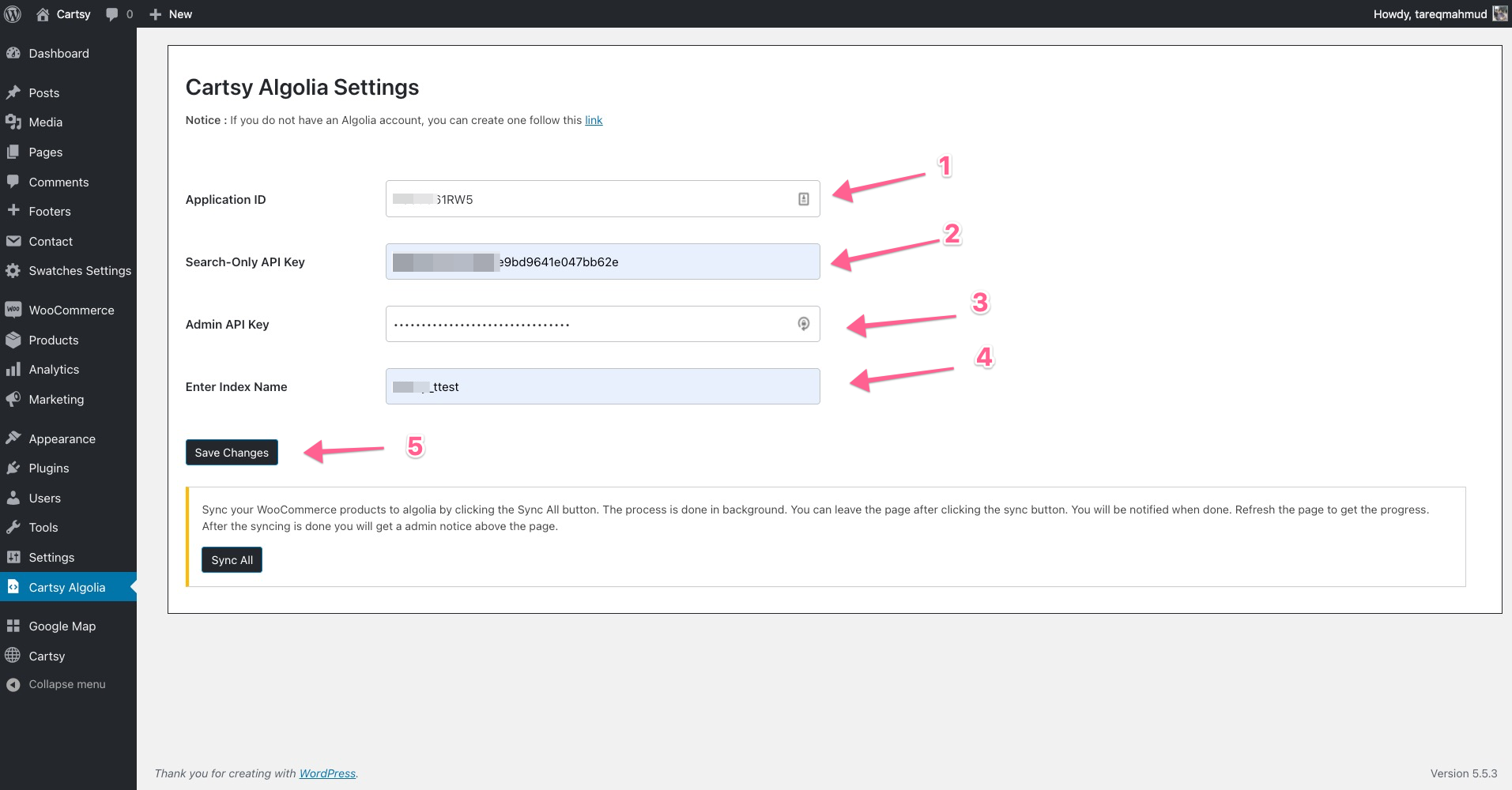Click the Google Map grid icon
1512x790 pixels.
(13, 626)
